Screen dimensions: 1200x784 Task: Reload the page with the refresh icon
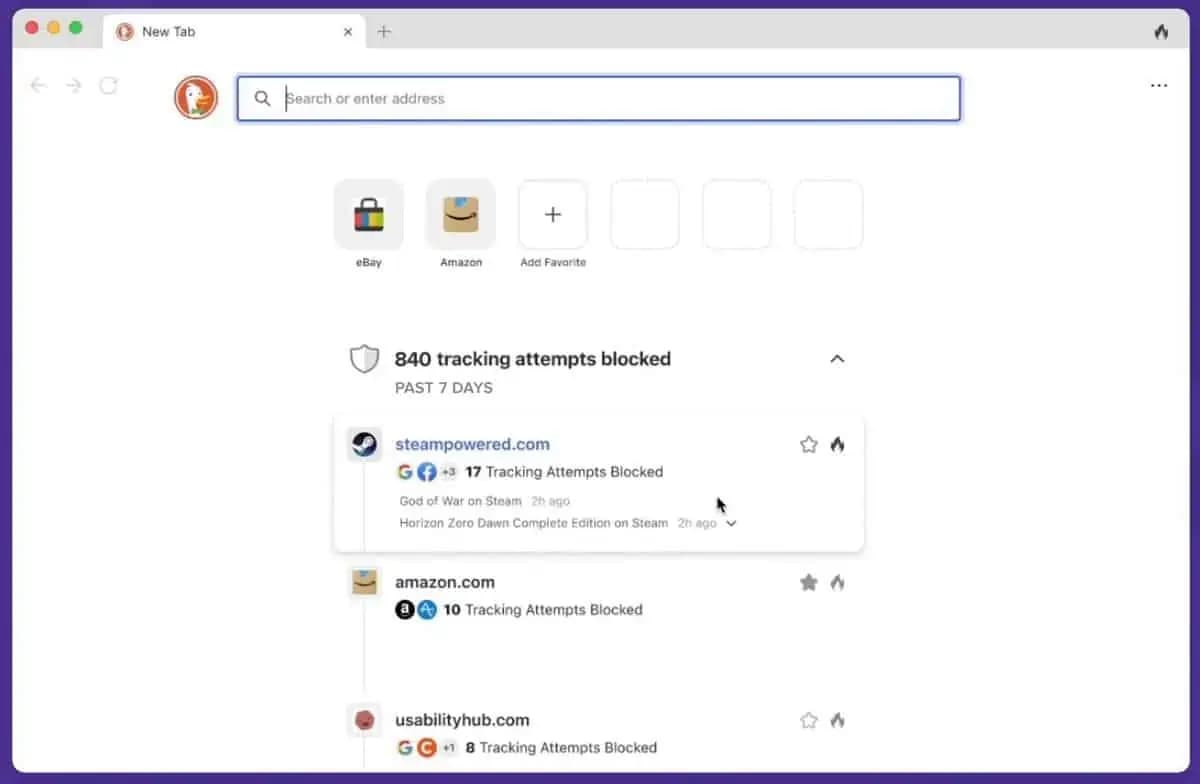108,85
